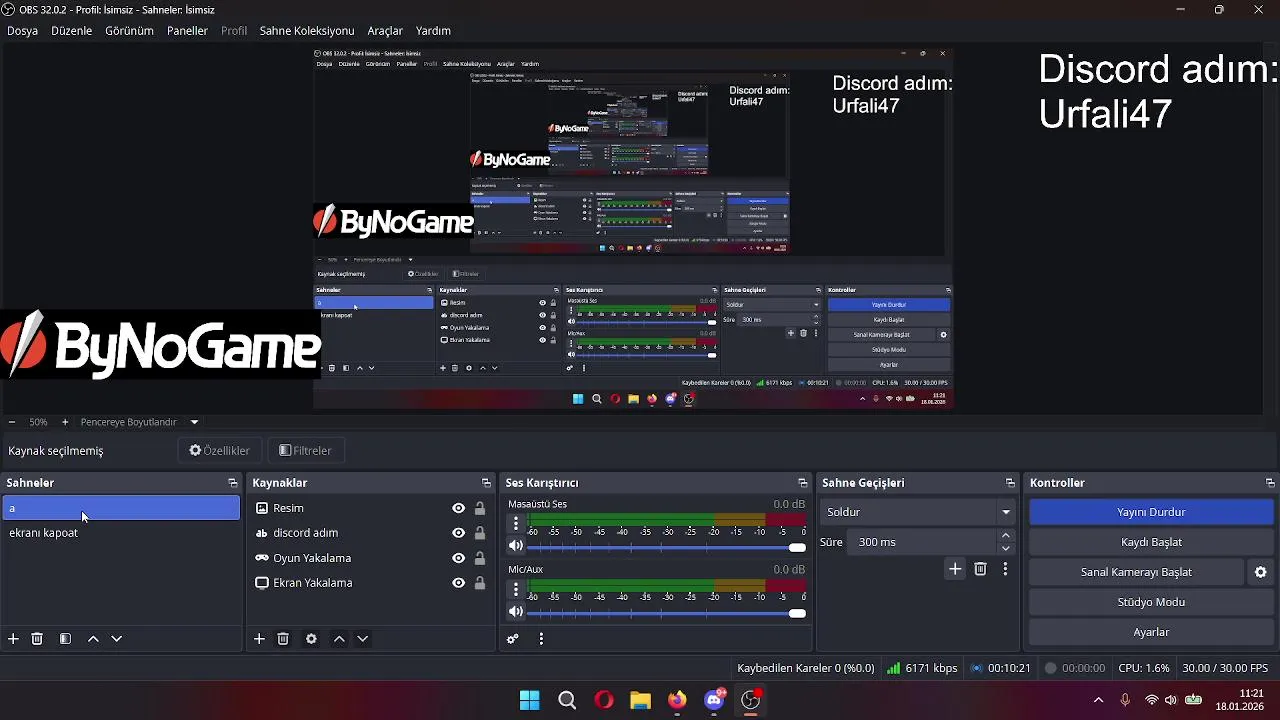1280x720 pixels.
Task: Click Sanal Kamerayı Başlat button
Action: (1136, 572)
